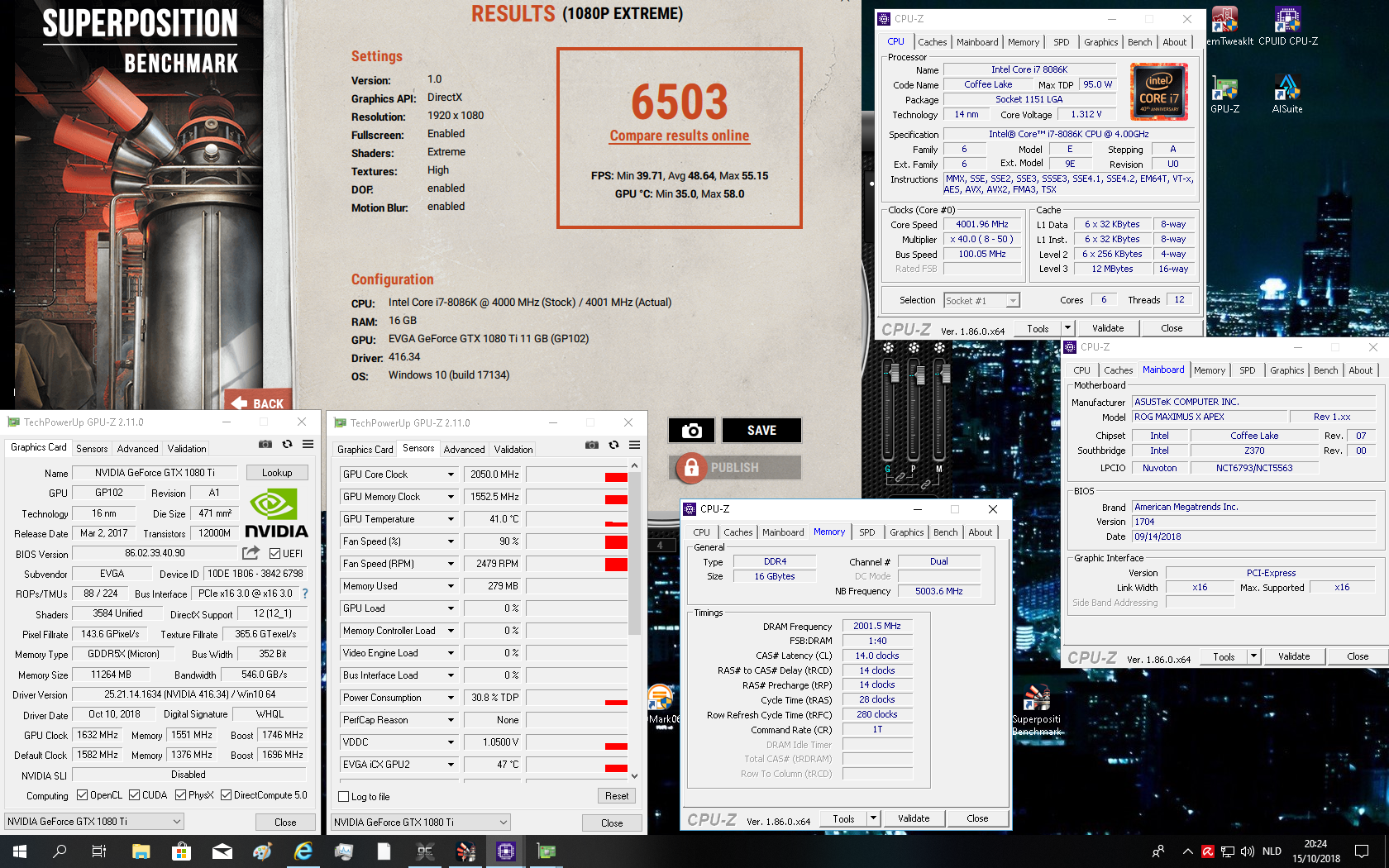Open GPU Memory Clock sensor dropdown
This screenshot has width=1389, height=868.
(451, 497)
